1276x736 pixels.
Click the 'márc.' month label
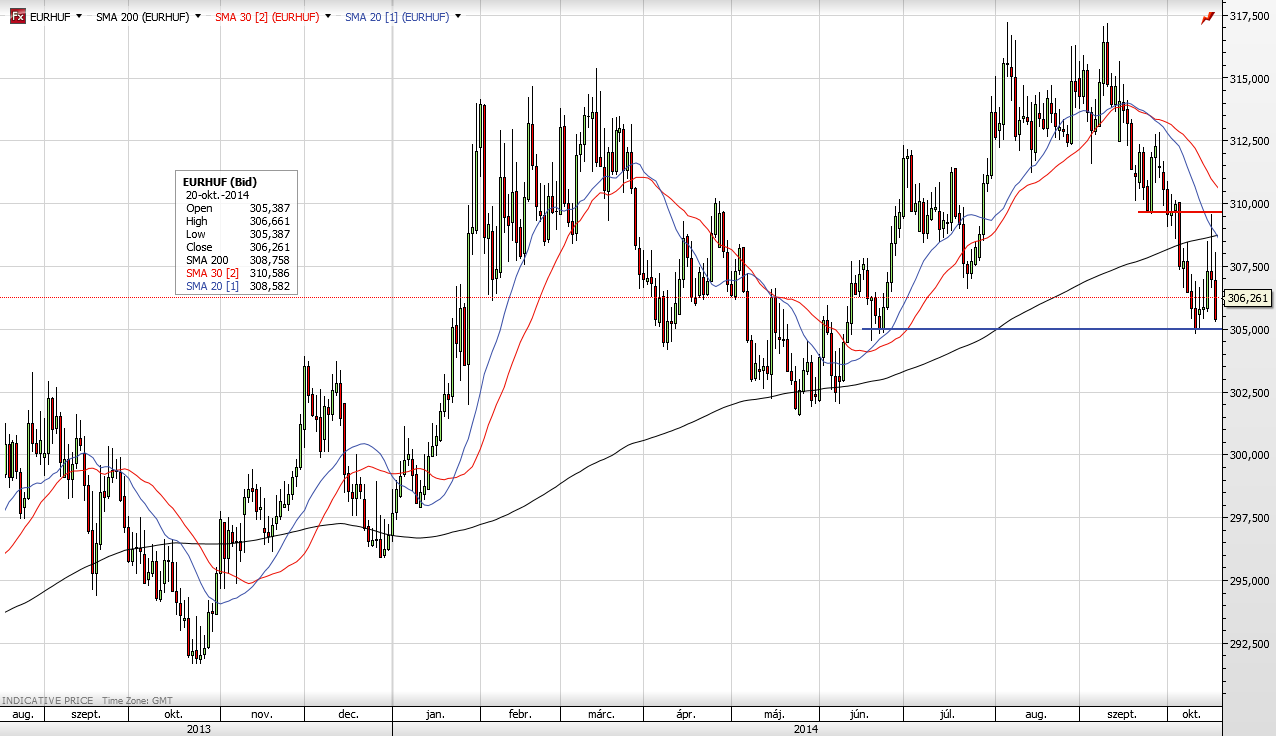tap(600, 715)
